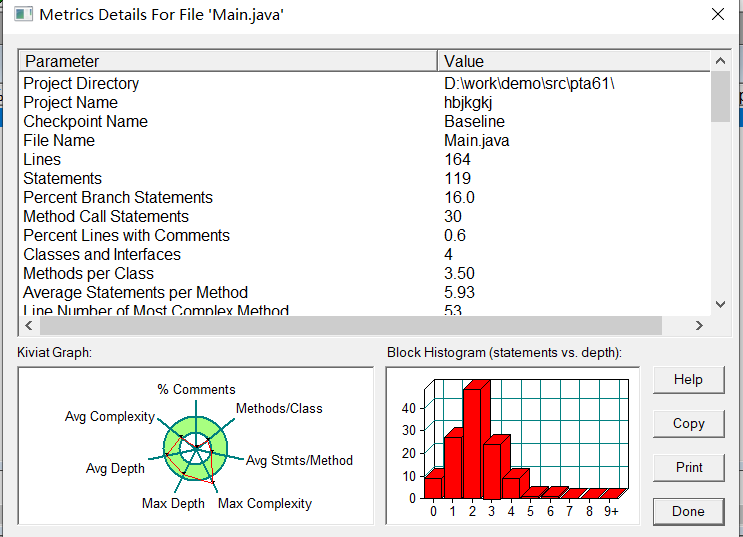Click the value 164
The width and height of the screenshot is (743, 537).
point(457,159)
